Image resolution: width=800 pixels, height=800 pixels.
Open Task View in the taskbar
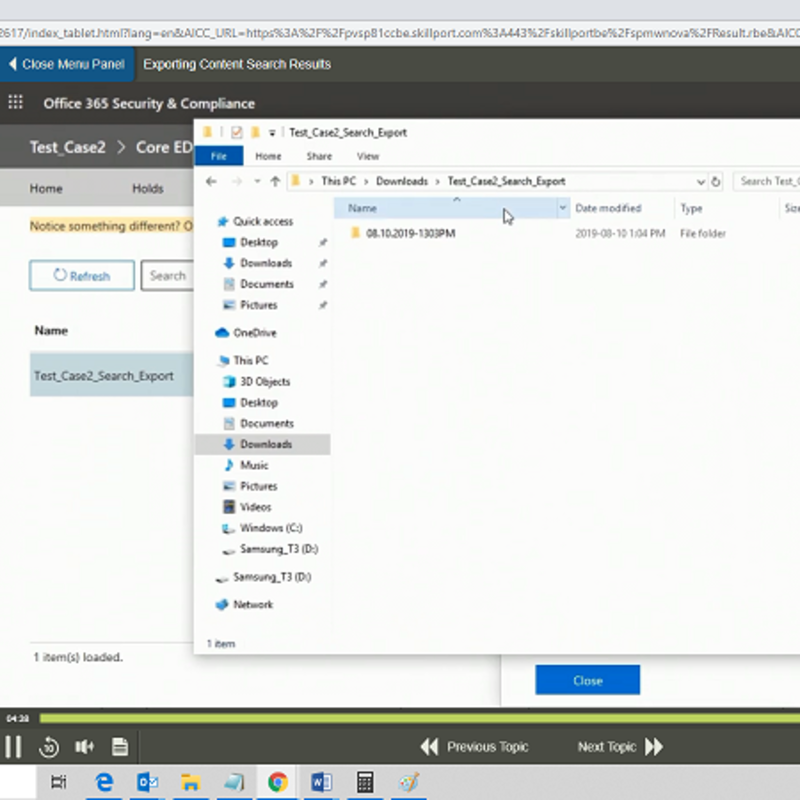pos(59,782)
